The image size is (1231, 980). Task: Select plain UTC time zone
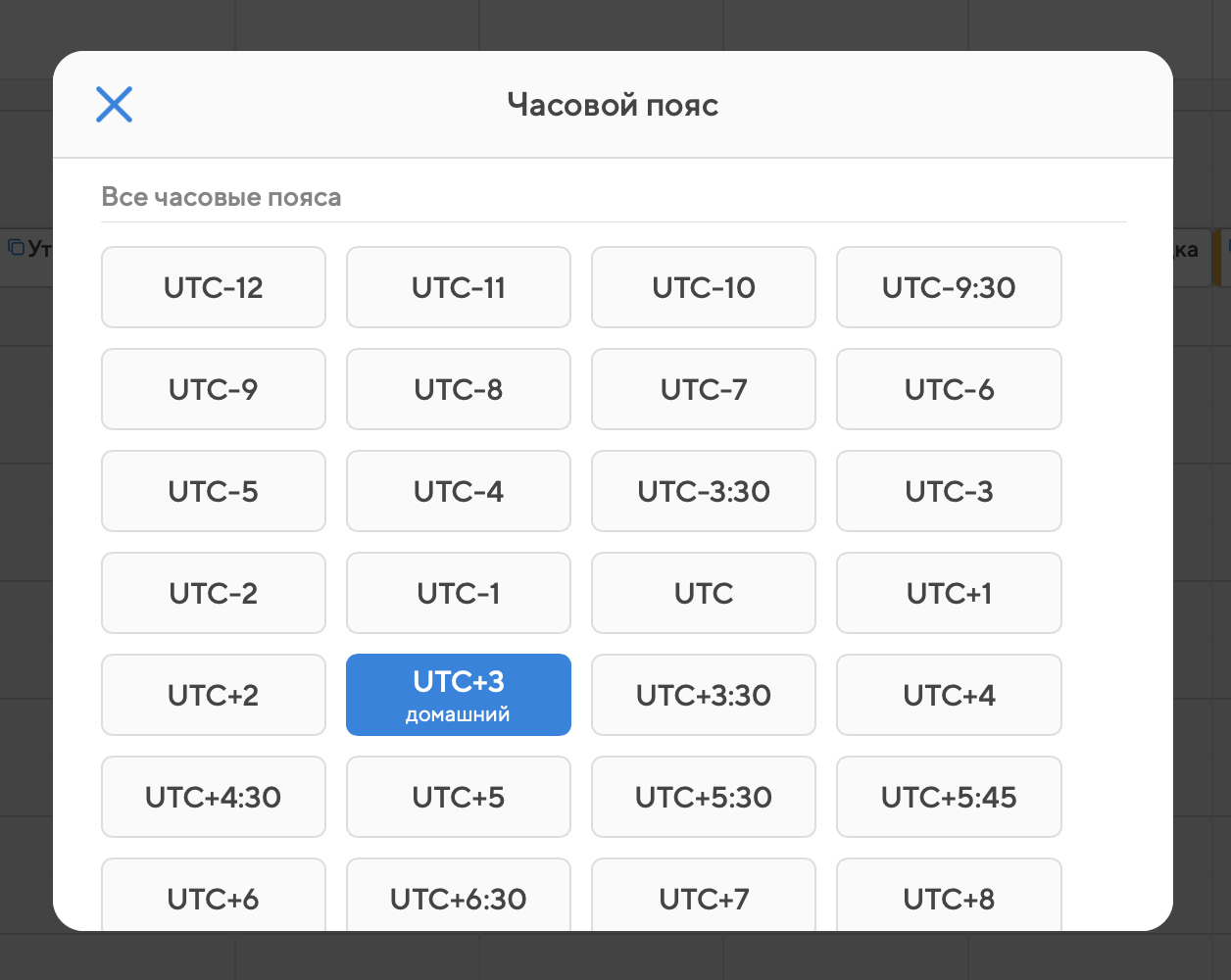pyautogui.click(x=704, y=593)
